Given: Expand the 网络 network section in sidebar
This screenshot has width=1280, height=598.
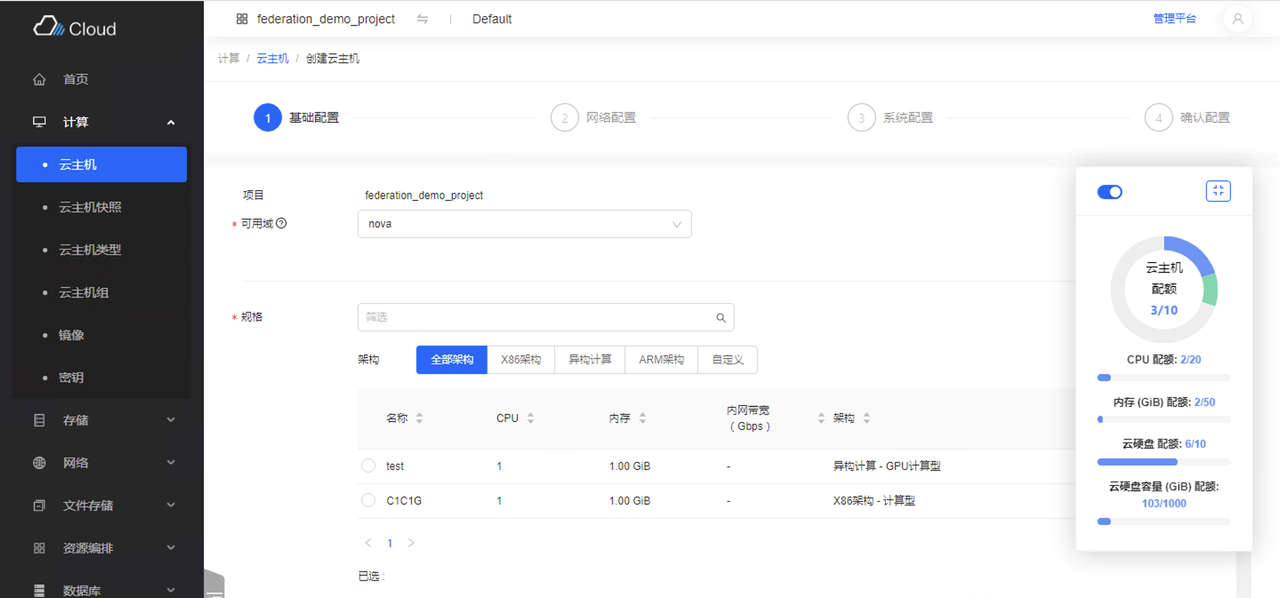Looking at the screenshot, I should [75, 462].
